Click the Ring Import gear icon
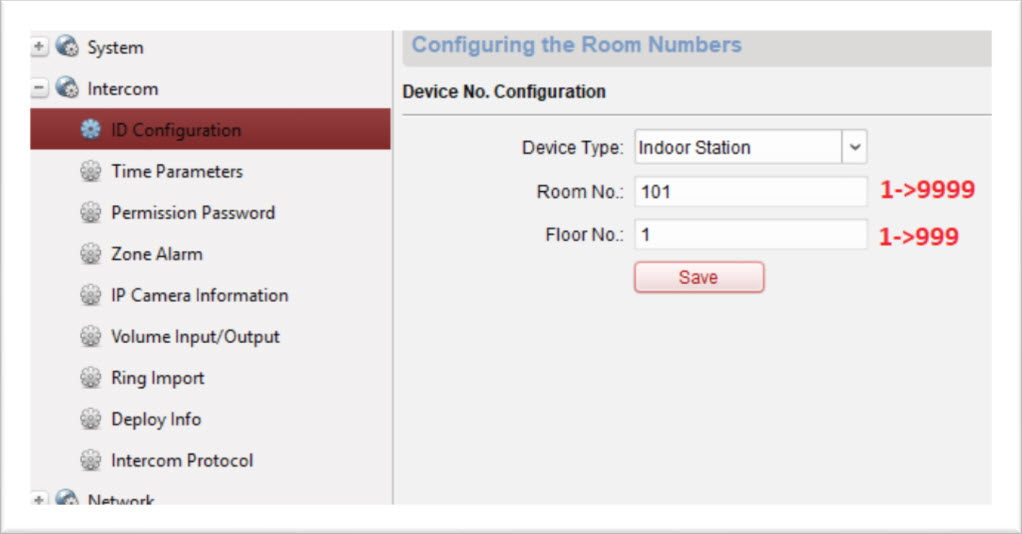This screenshot has height=534, width=1022. tap(91, 378)
